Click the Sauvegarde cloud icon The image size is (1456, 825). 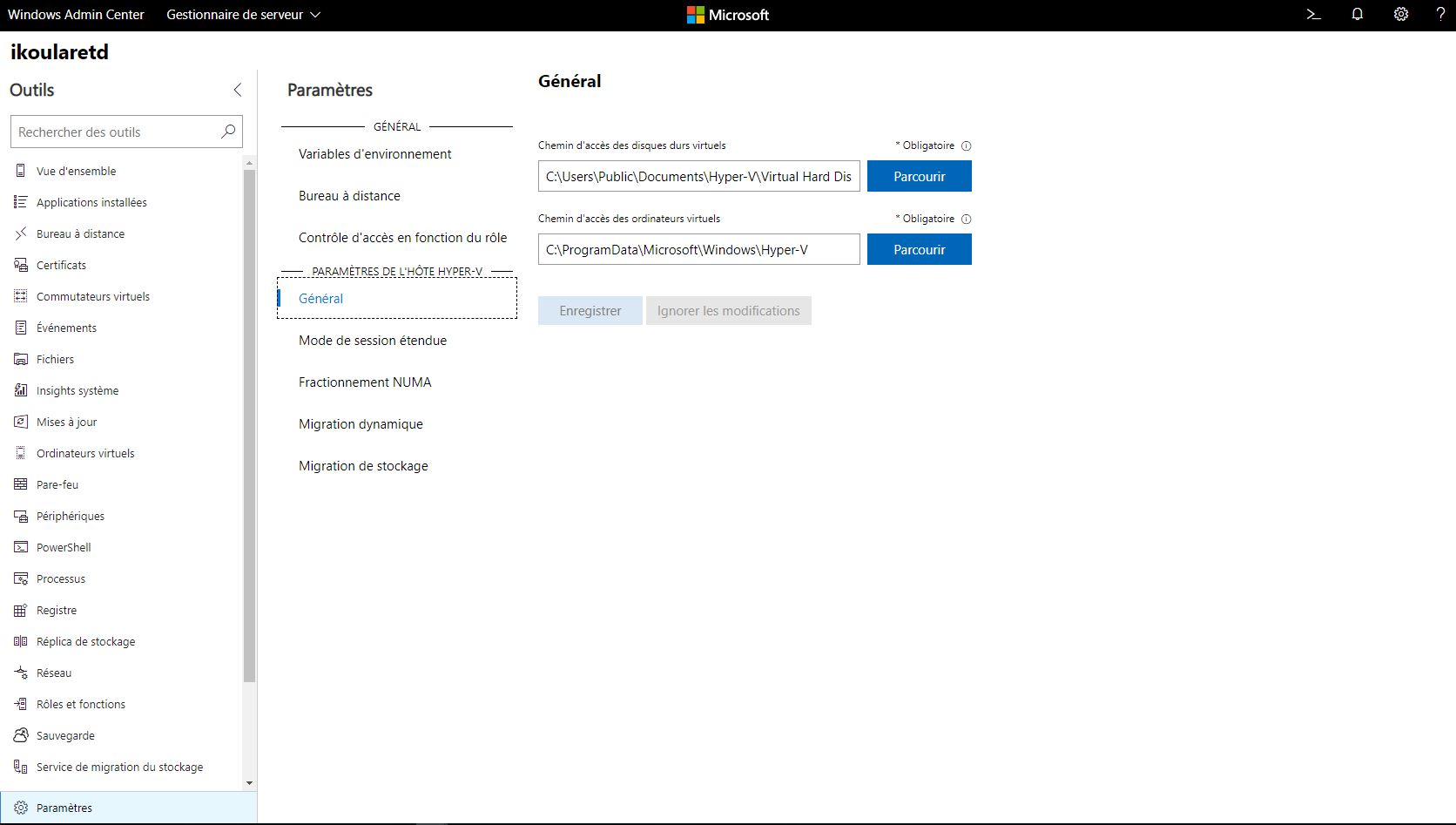(x=21, y=735)
